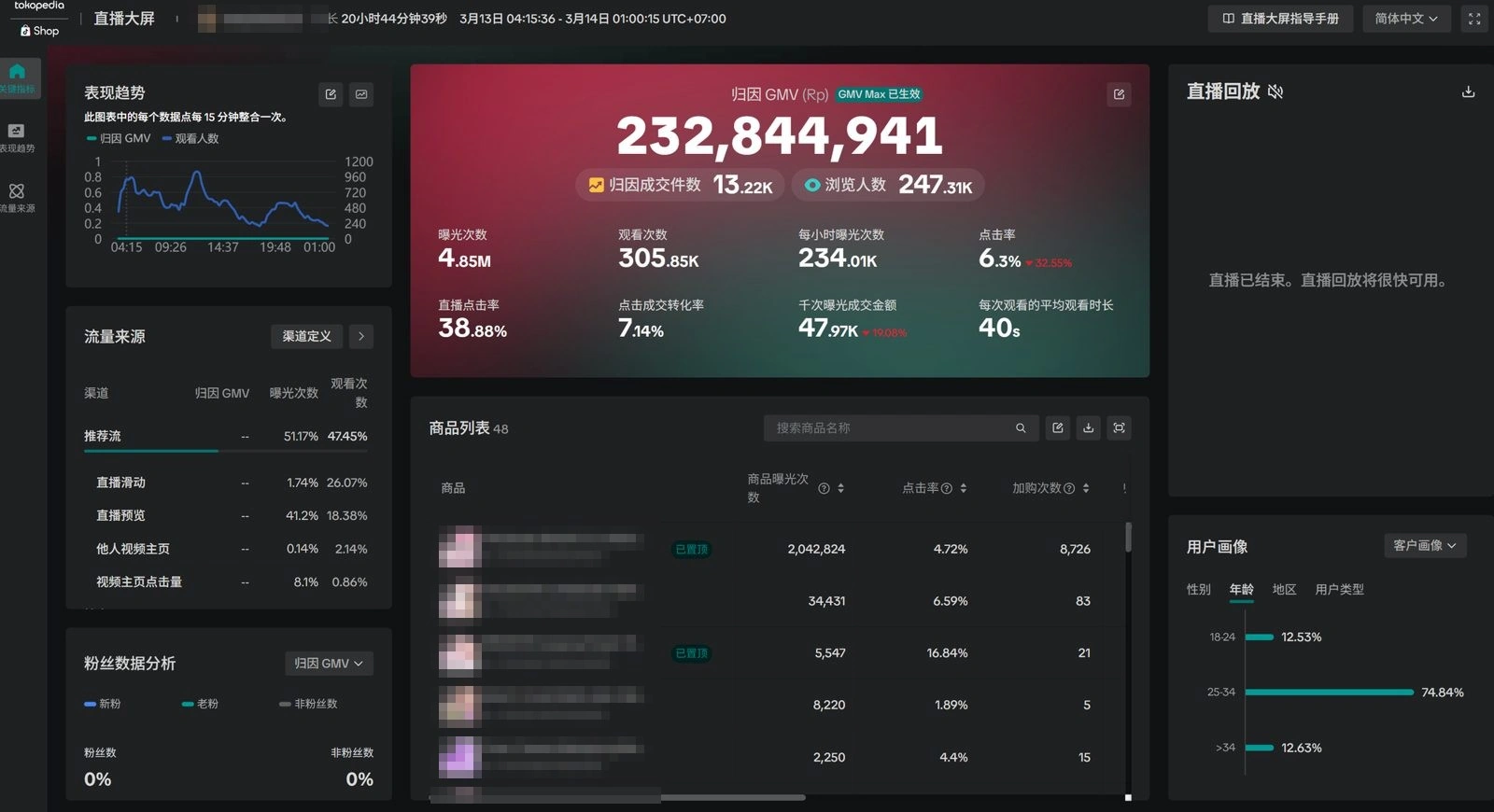The width and height of the screenshot is (1494, 812).
Task: Click the product thumbnail in the 8,220 row
Action: click(459, 706)
